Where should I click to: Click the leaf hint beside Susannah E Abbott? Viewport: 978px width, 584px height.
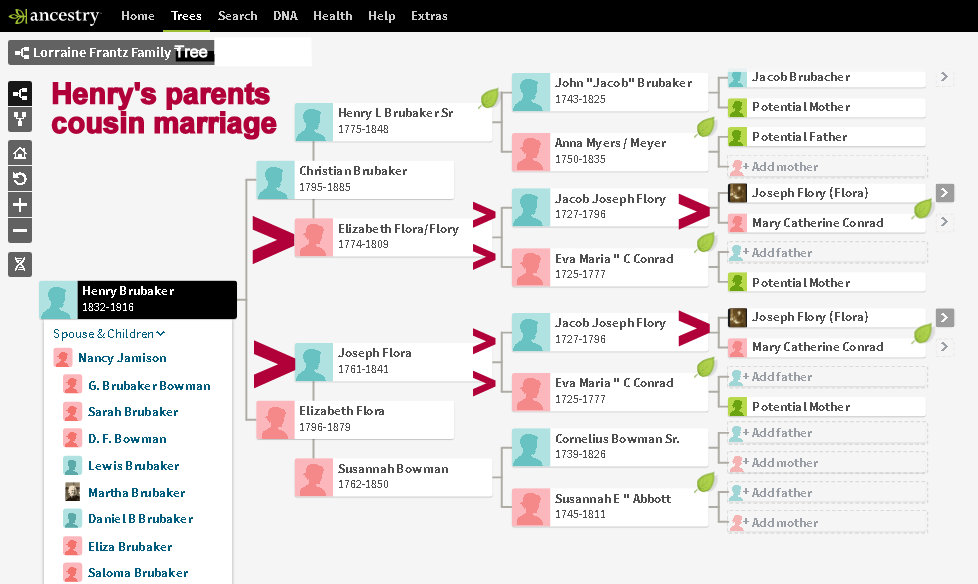click(705, 483)
